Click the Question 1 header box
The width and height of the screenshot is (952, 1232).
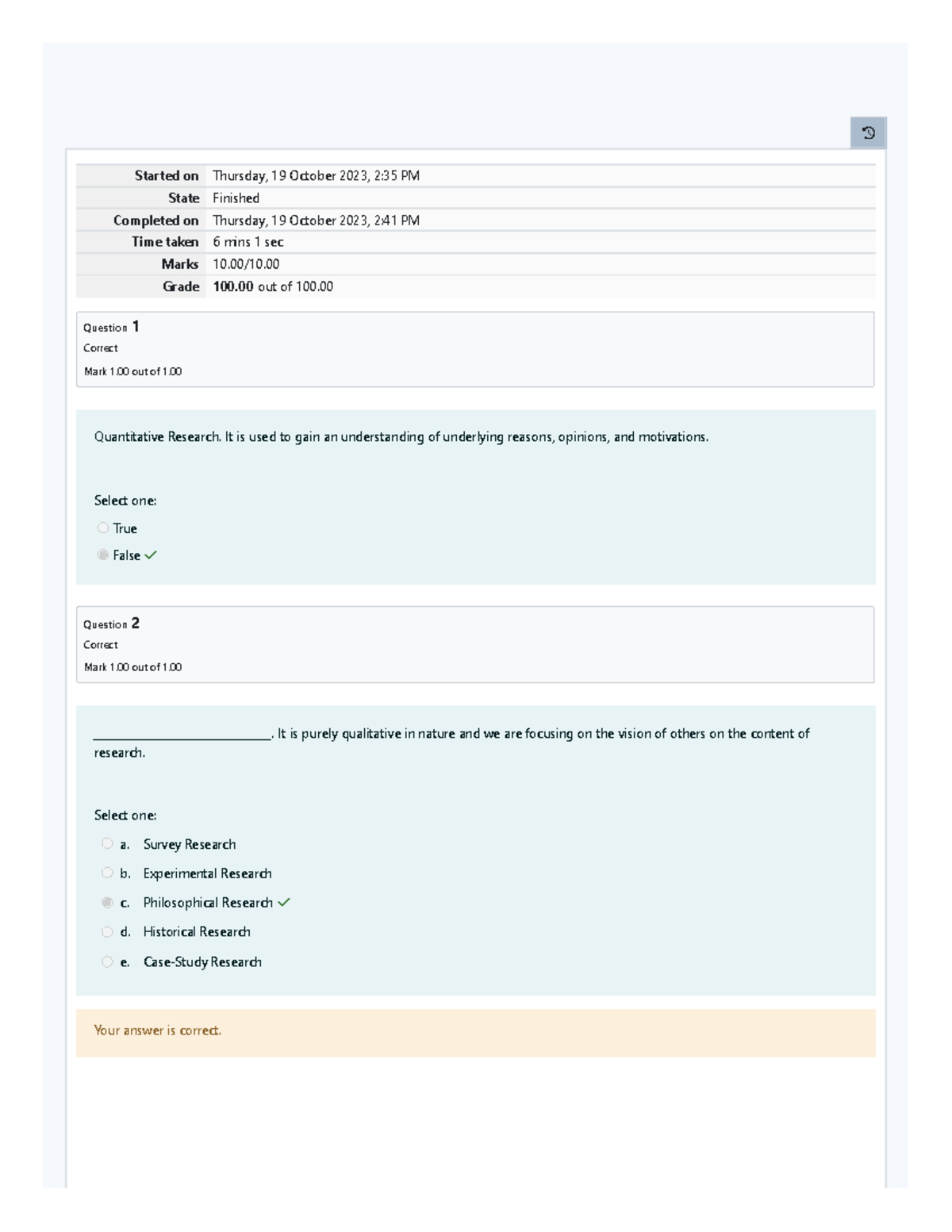click(474, 348)
